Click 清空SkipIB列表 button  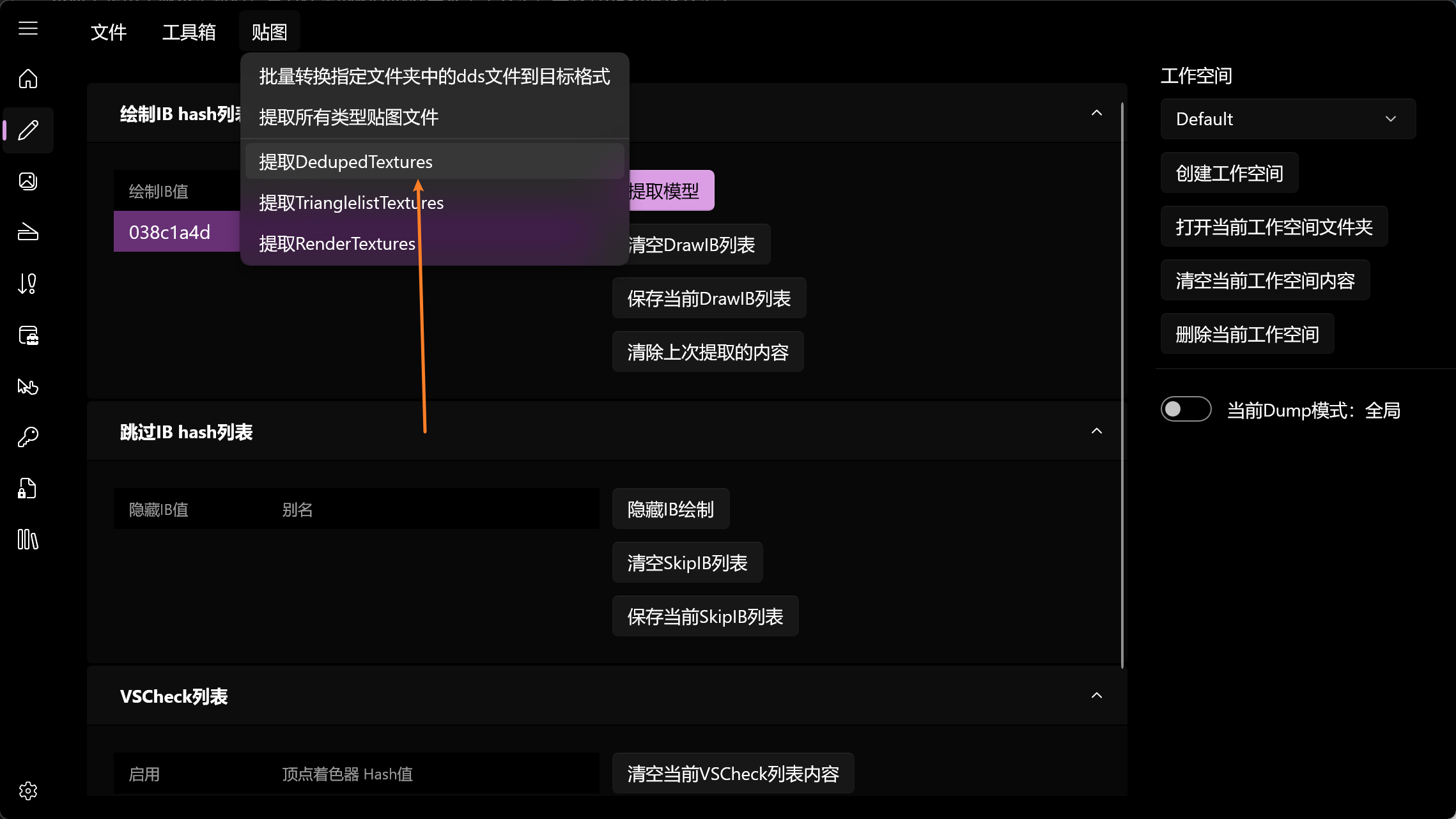[687, 562]
